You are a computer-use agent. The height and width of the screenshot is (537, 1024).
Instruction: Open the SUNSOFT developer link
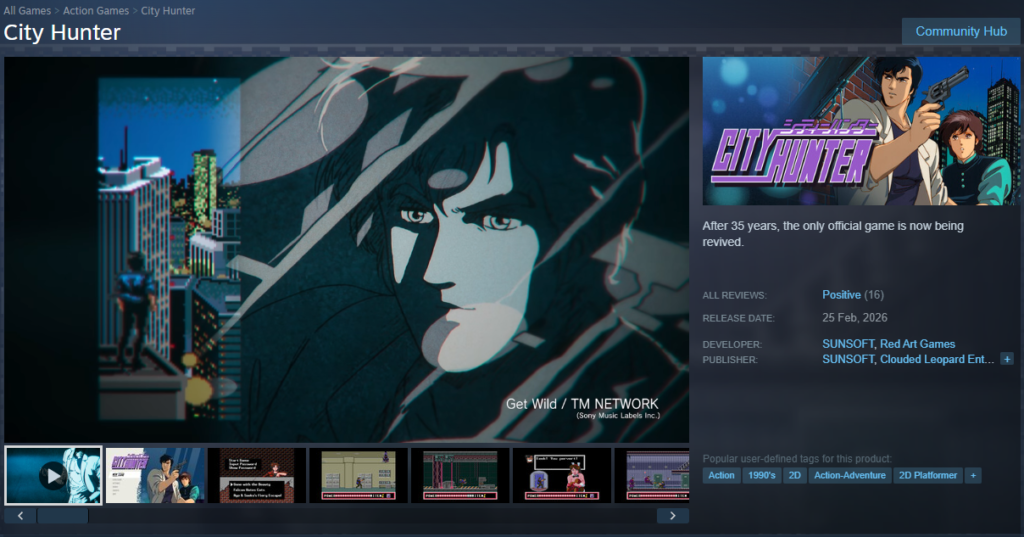[x=848, y=344]
